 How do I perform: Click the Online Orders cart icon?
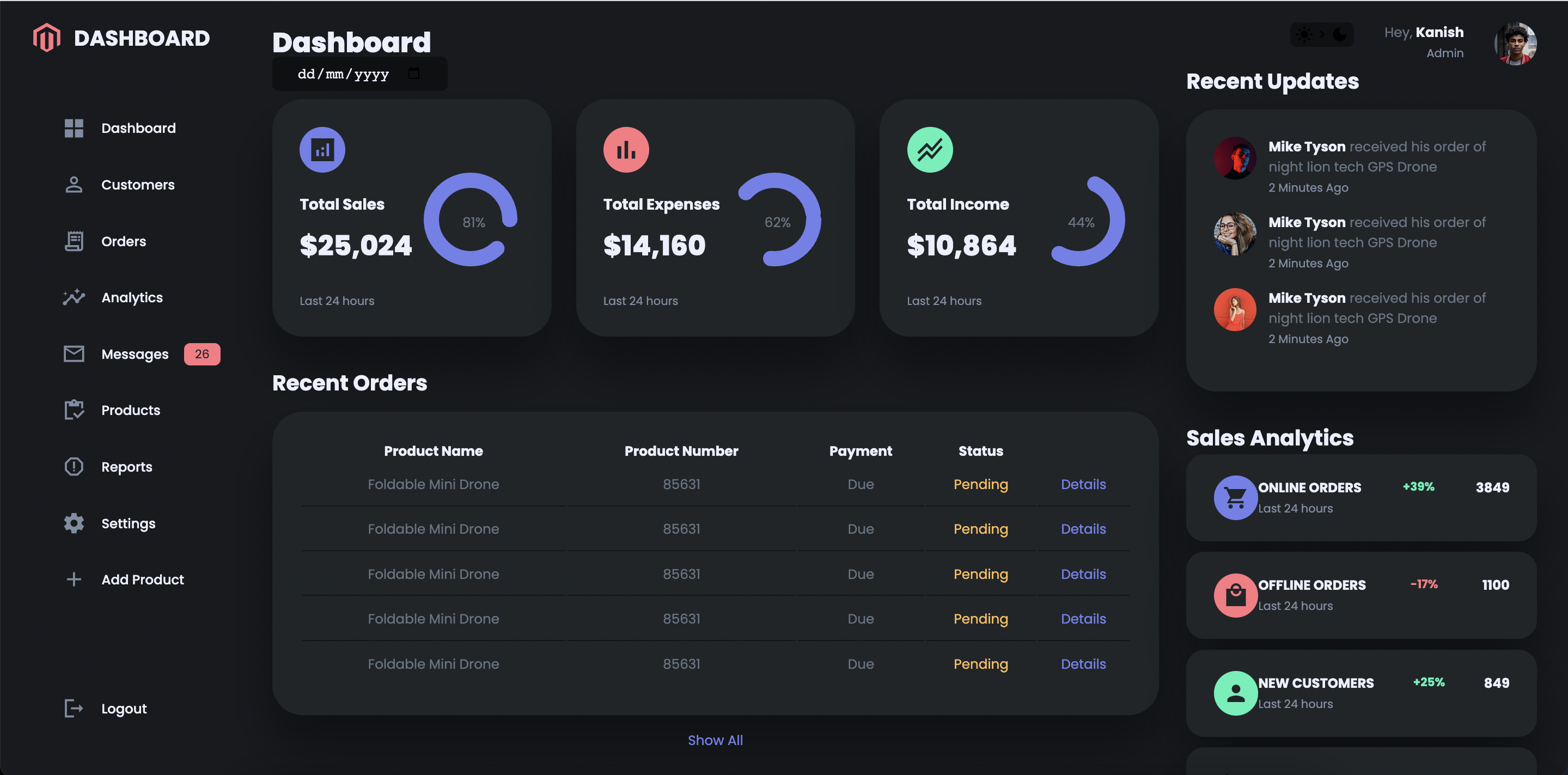pos(1235,497)
